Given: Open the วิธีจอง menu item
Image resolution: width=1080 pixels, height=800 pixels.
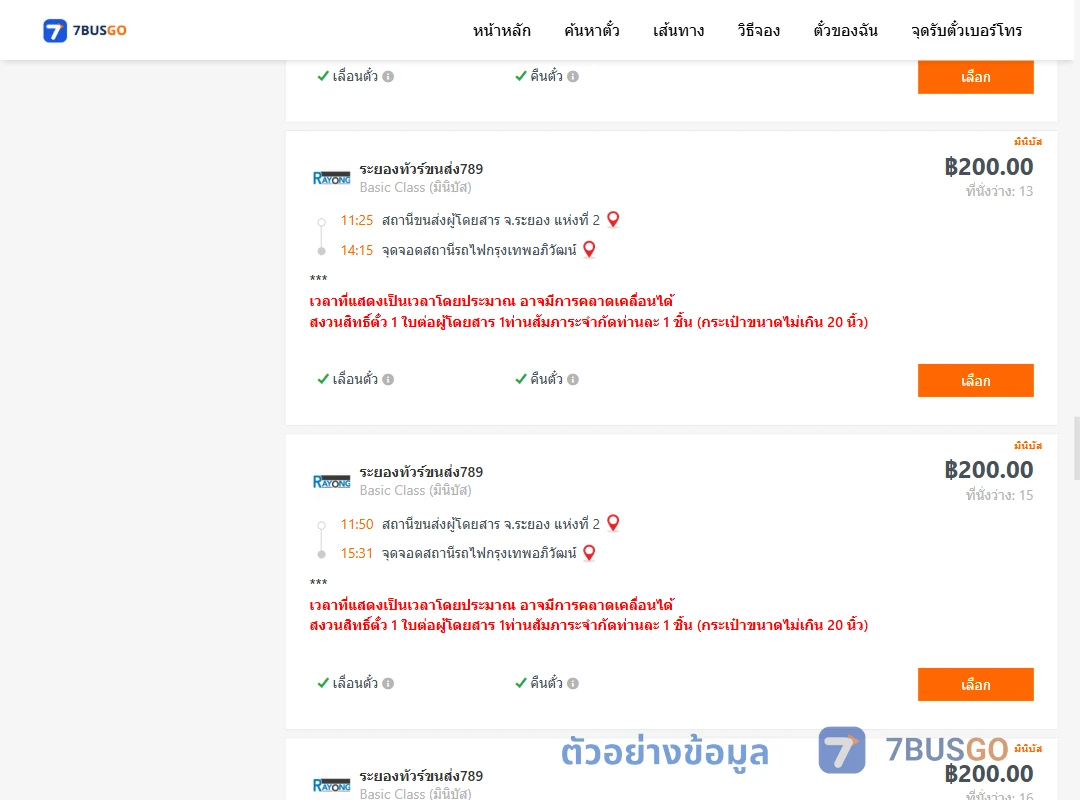Looking at the screenshot, I should 758,30.
